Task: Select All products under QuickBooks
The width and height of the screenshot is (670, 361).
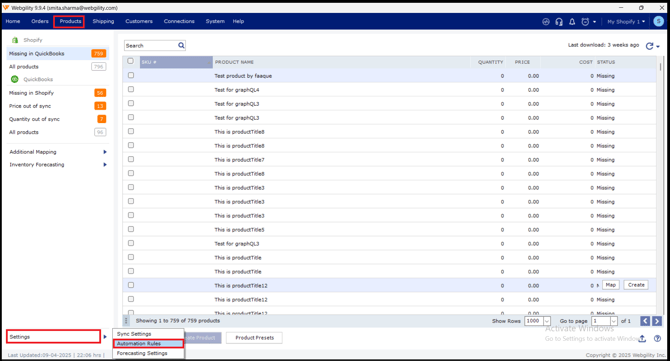Action: pyautogui.click(x=57, y=132)
